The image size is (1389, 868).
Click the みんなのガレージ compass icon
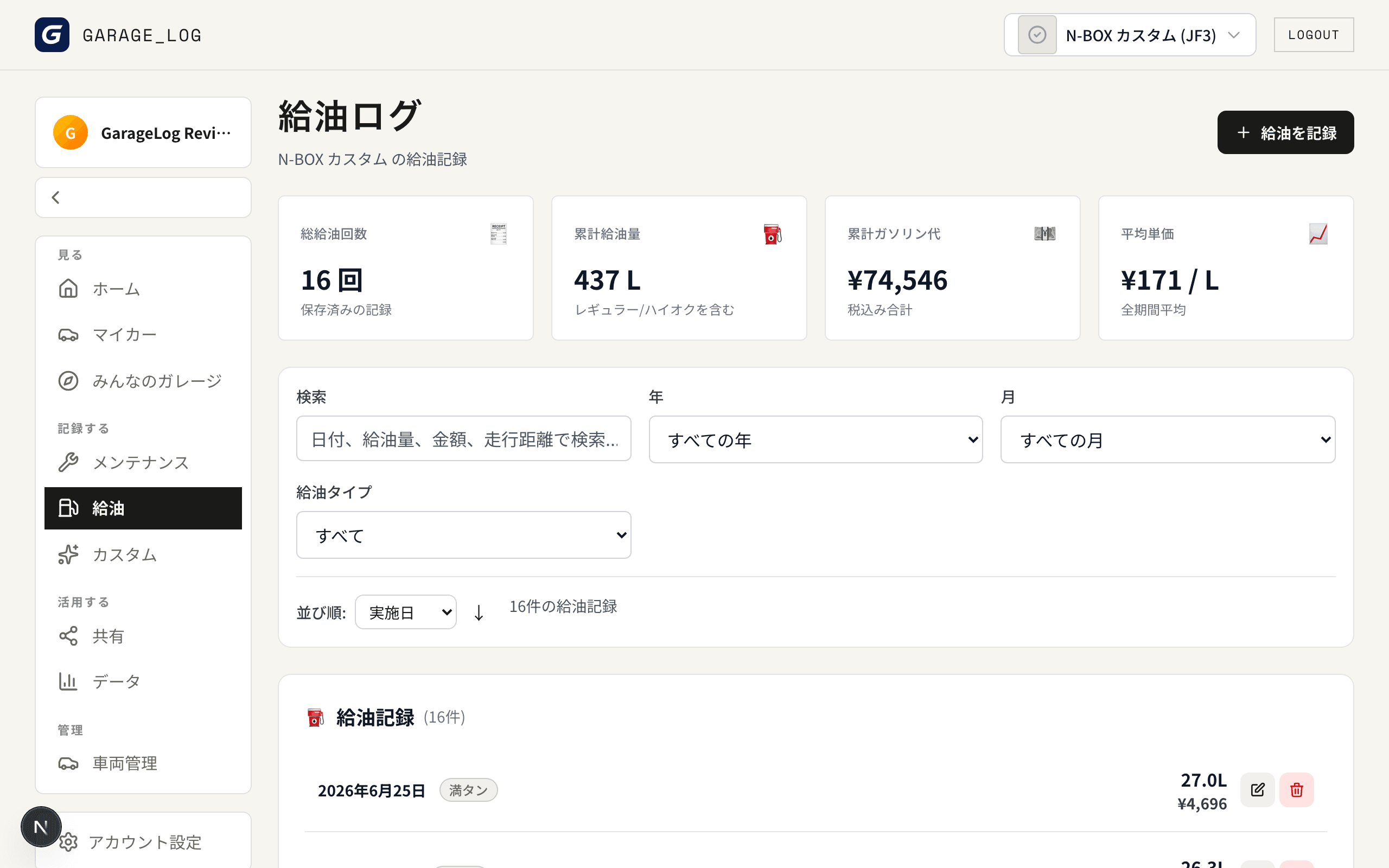(68, 381)
